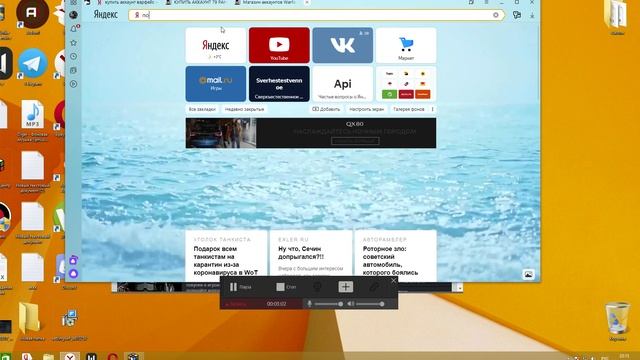Open the YouTube tile

point(279,45)
